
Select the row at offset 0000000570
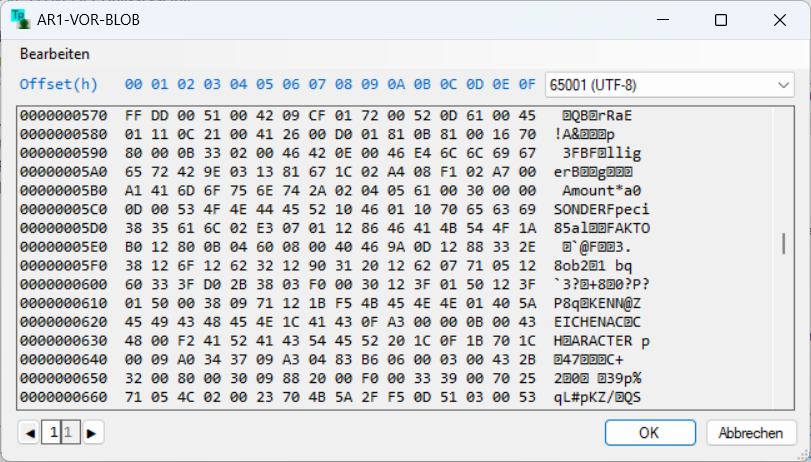click(x=62, y=115)
